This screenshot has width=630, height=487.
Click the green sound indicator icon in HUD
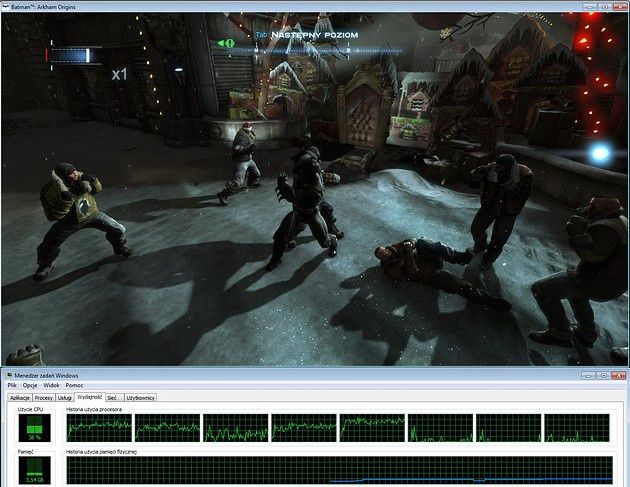tap(226, 43)
